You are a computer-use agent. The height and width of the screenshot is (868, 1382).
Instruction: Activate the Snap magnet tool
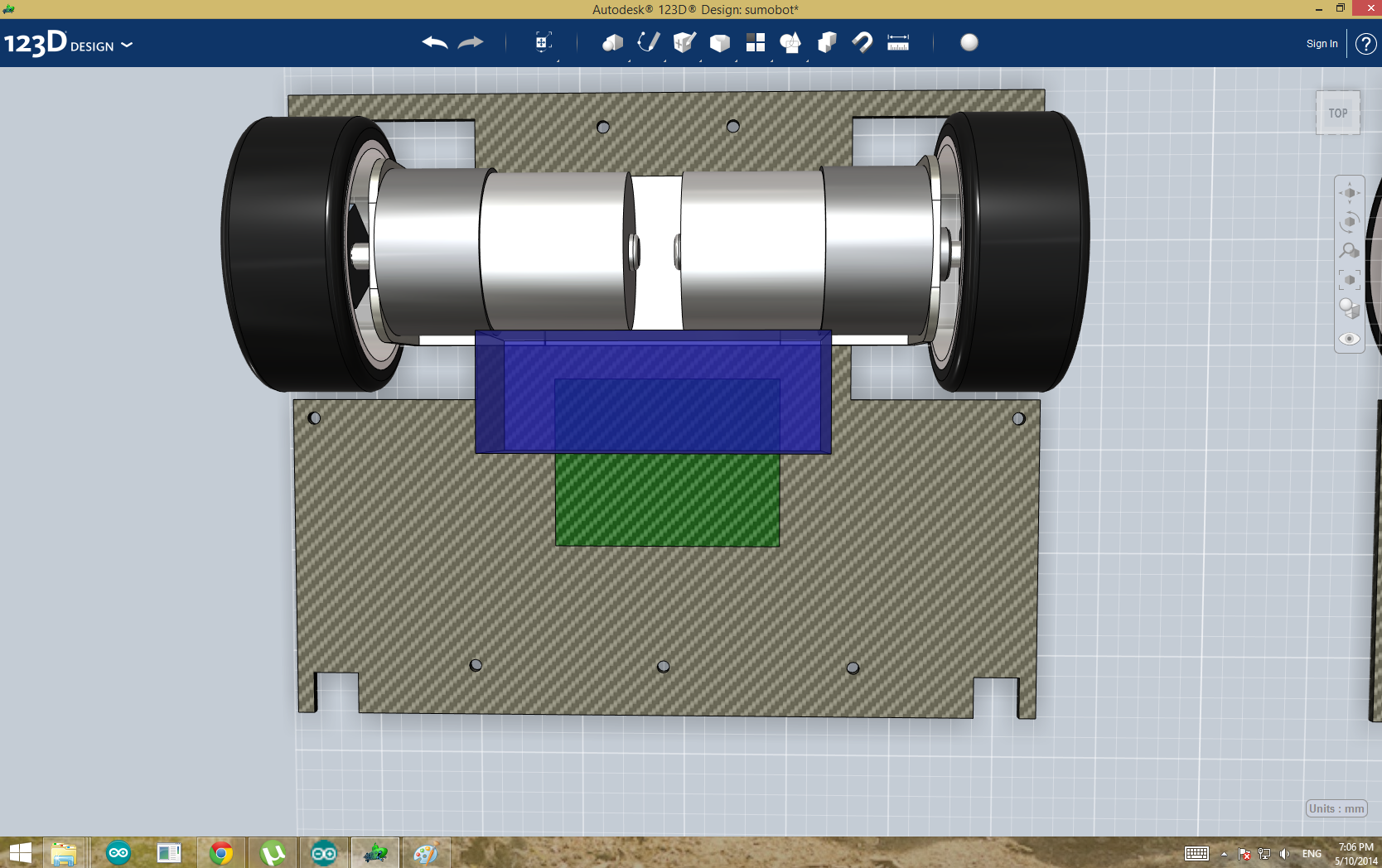point(862,43)
